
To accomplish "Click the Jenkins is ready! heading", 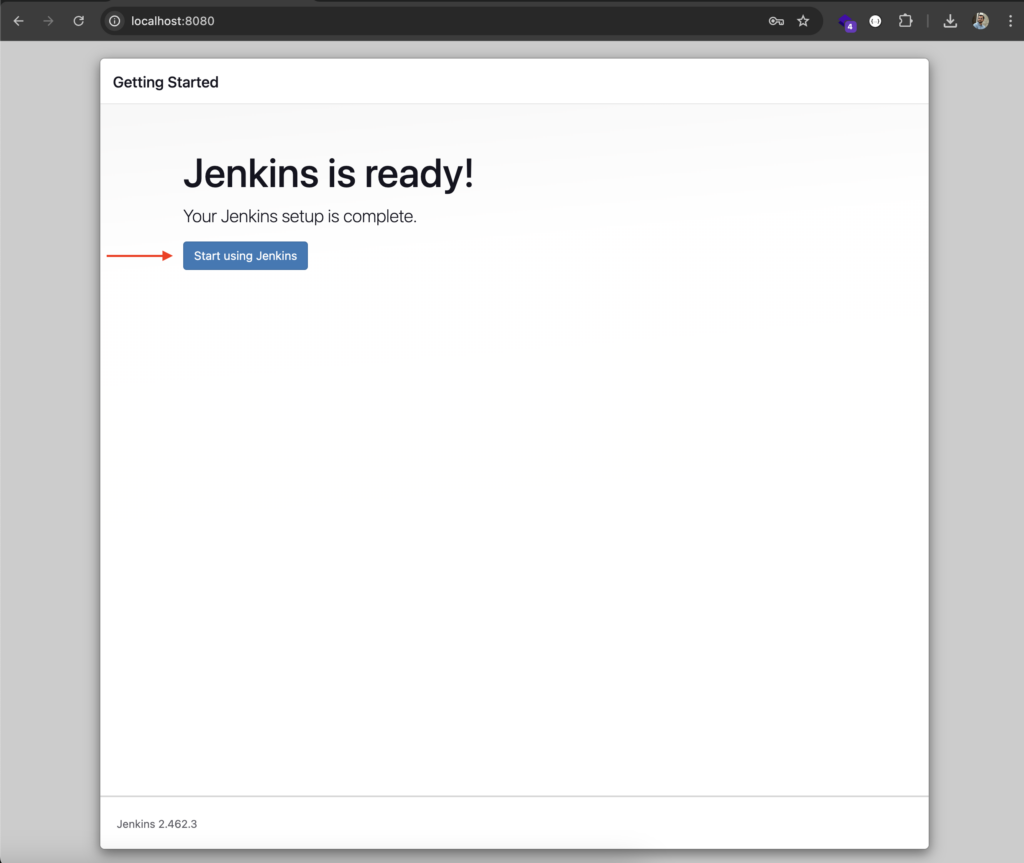I will pyautogui.click(x=328, y=174).
